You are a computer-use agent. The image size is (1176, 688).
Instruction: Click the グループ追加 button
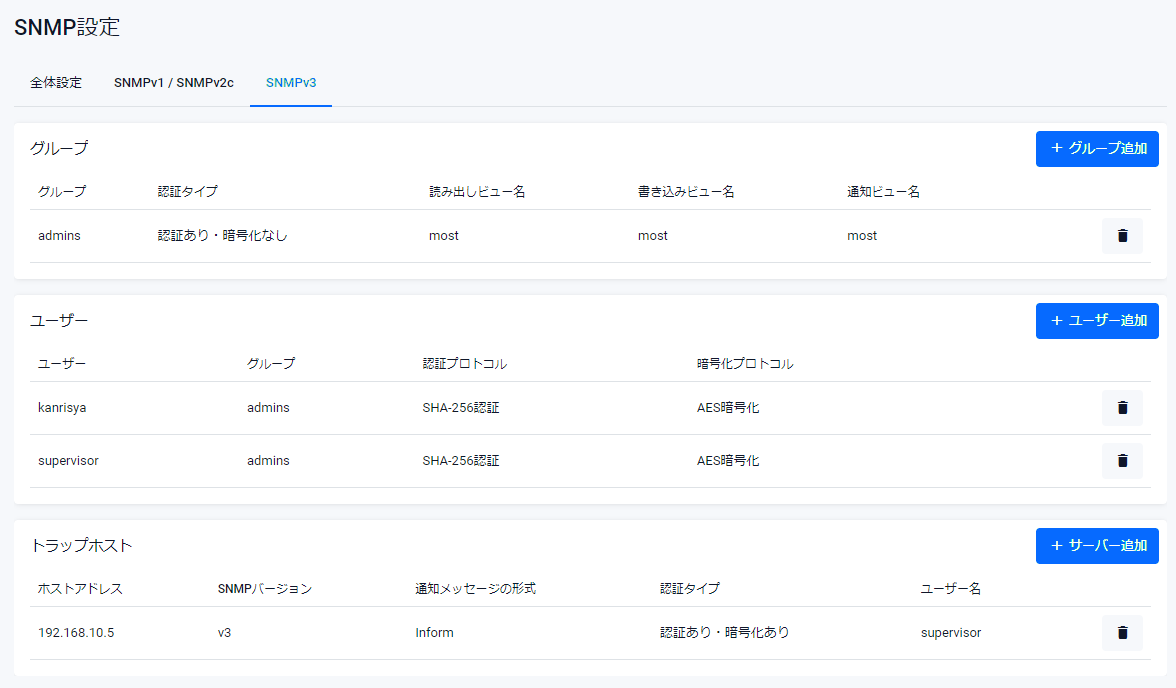point(1097,149)
